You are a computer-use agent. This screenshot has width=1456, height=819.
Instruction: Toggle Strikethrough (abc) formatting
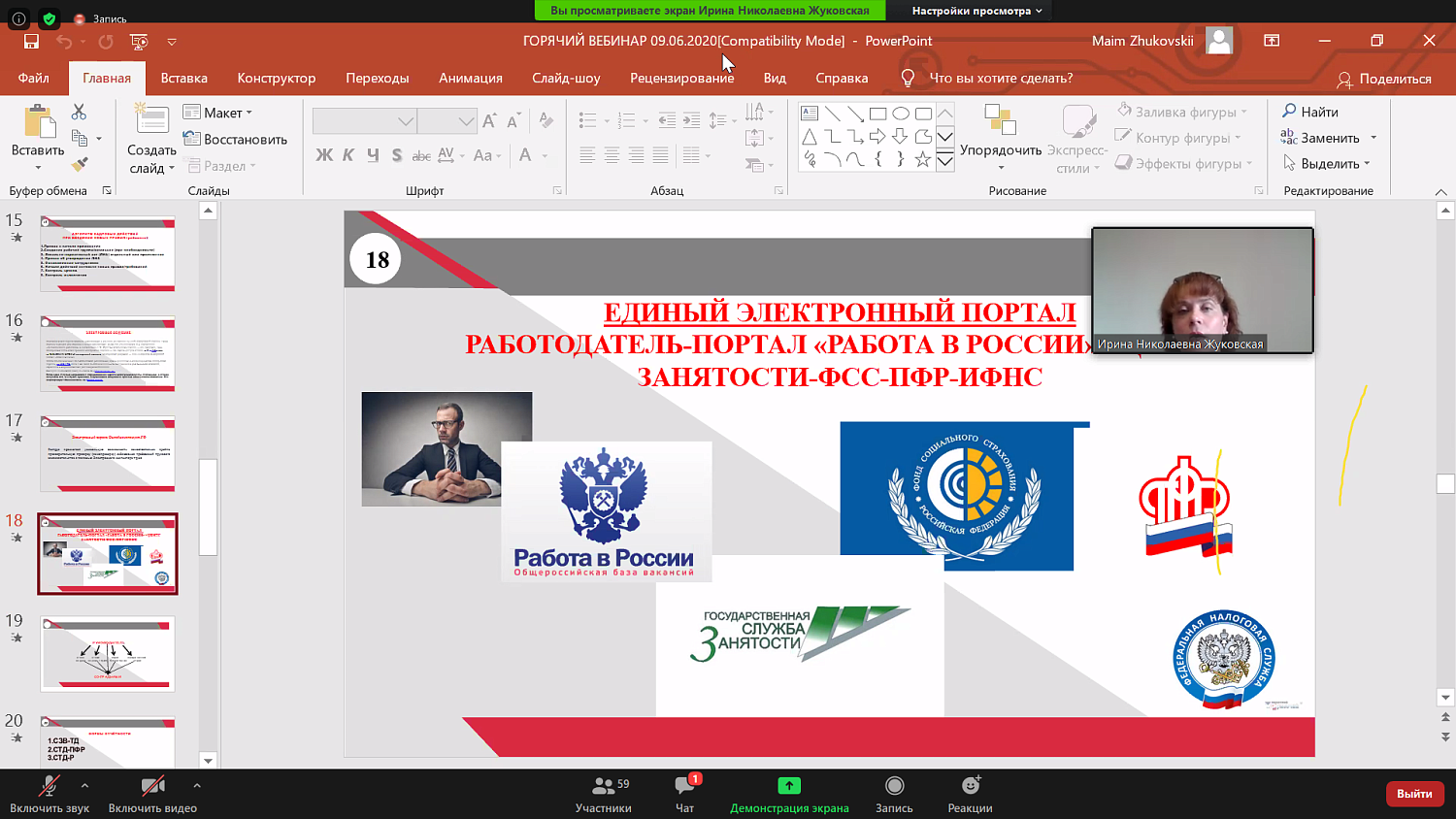pyautogui.click(x=421, y=155)
